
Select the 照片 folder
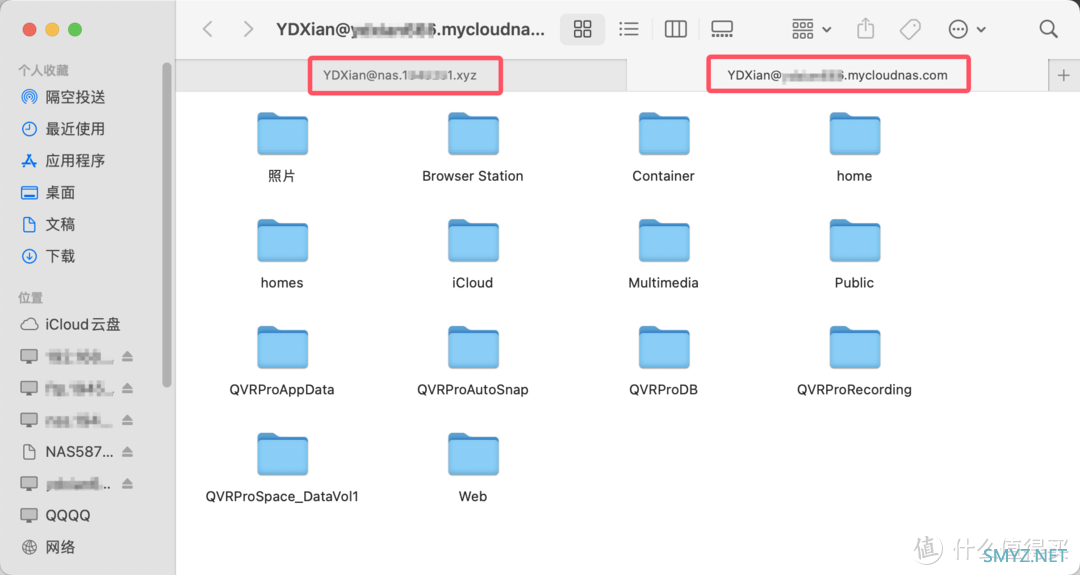pos(282,146)
